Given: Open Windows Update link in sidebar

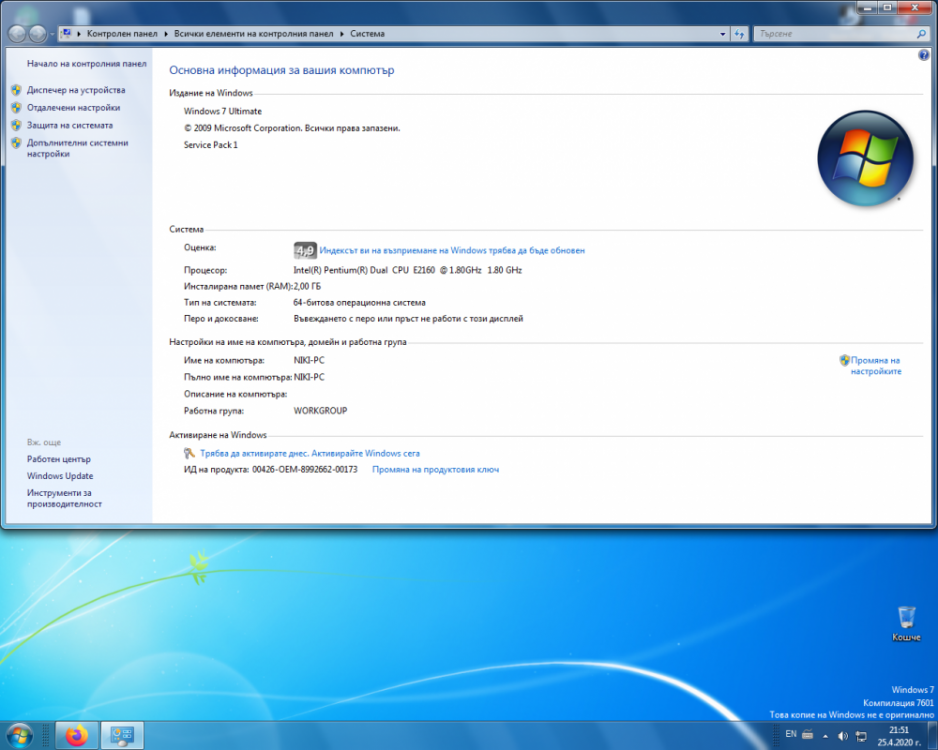Looking at the screenshot, I should coord(60,476).
